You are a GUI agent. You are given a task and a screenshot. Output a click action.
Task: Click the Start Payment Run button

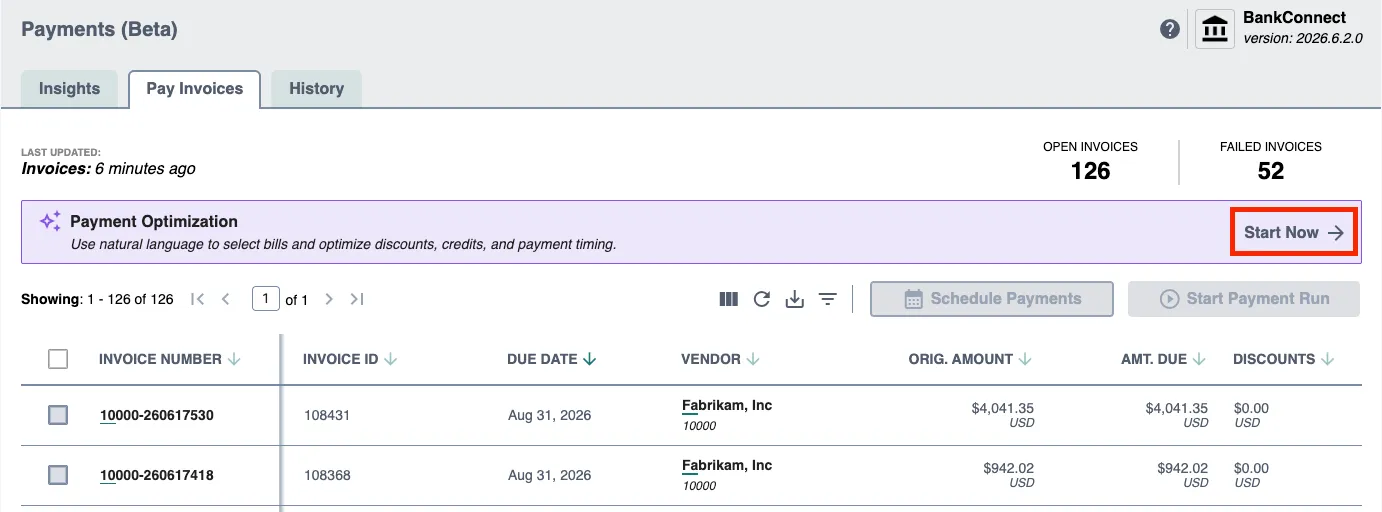tap(1244, 299)
